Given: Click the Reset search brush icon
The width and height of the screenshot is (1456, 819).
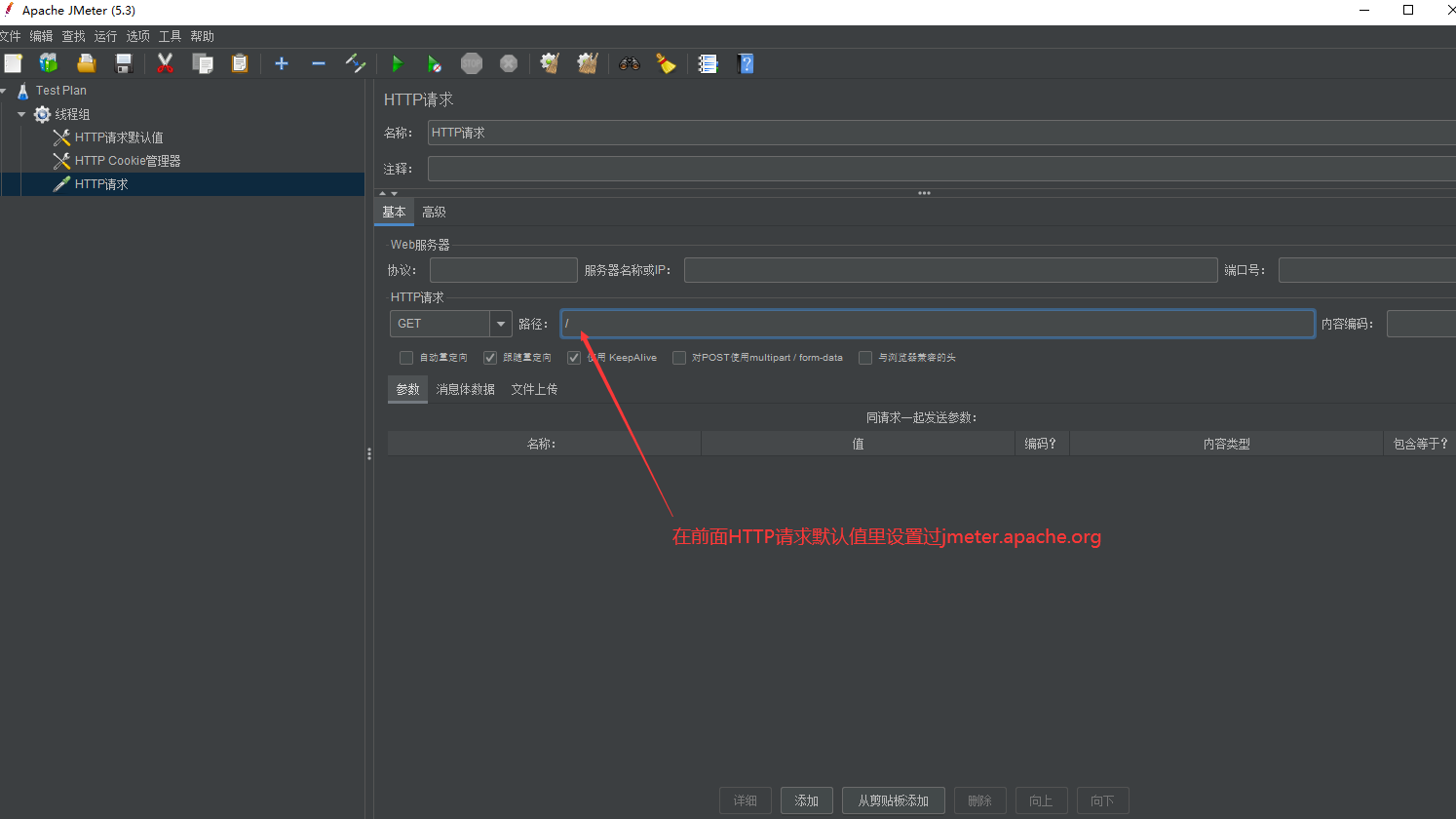Looking at the screenshot, I should coord(666,63).
